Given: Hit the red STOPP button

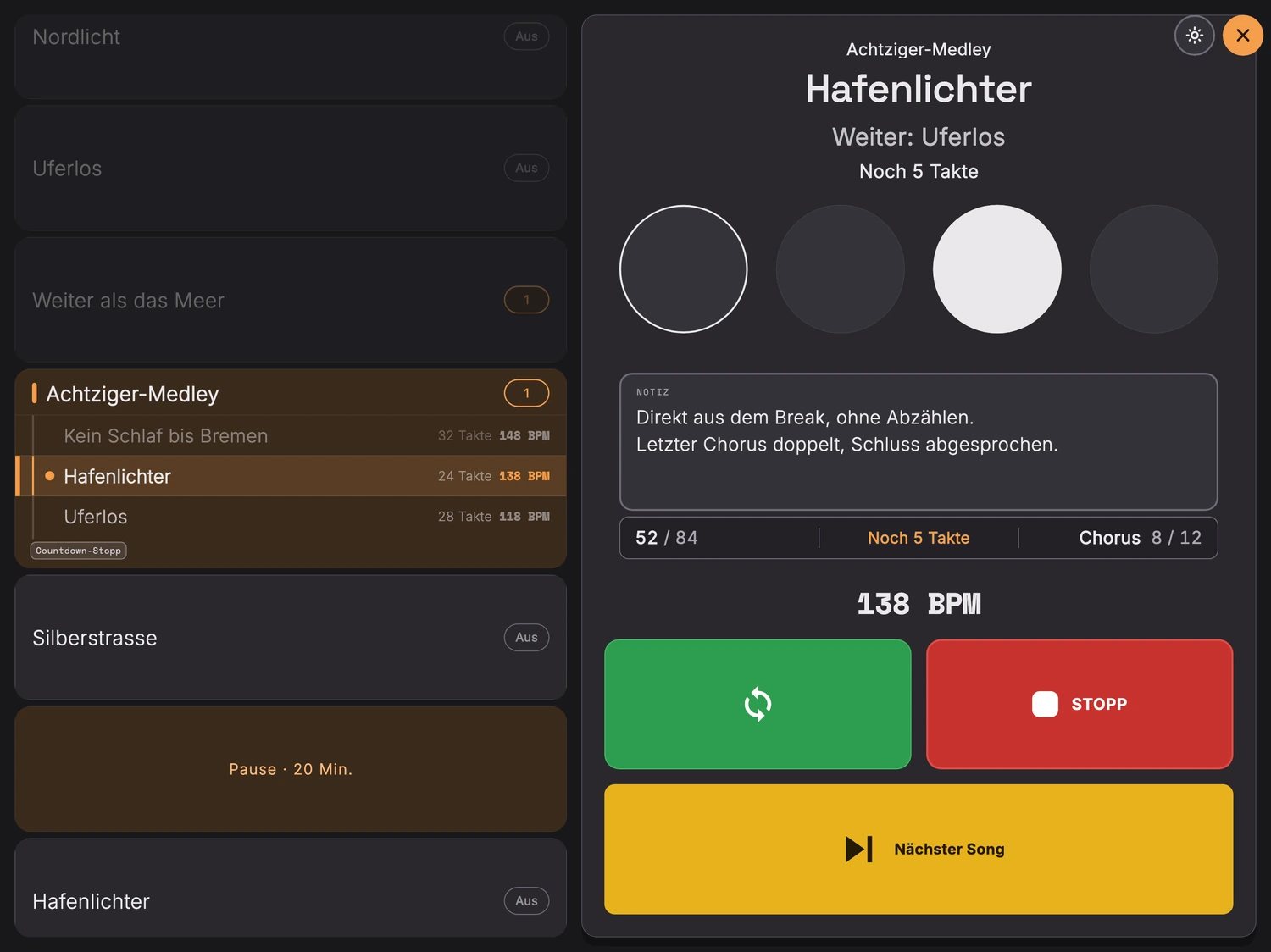Looking at the screenshot, I should pos(1080,704).
